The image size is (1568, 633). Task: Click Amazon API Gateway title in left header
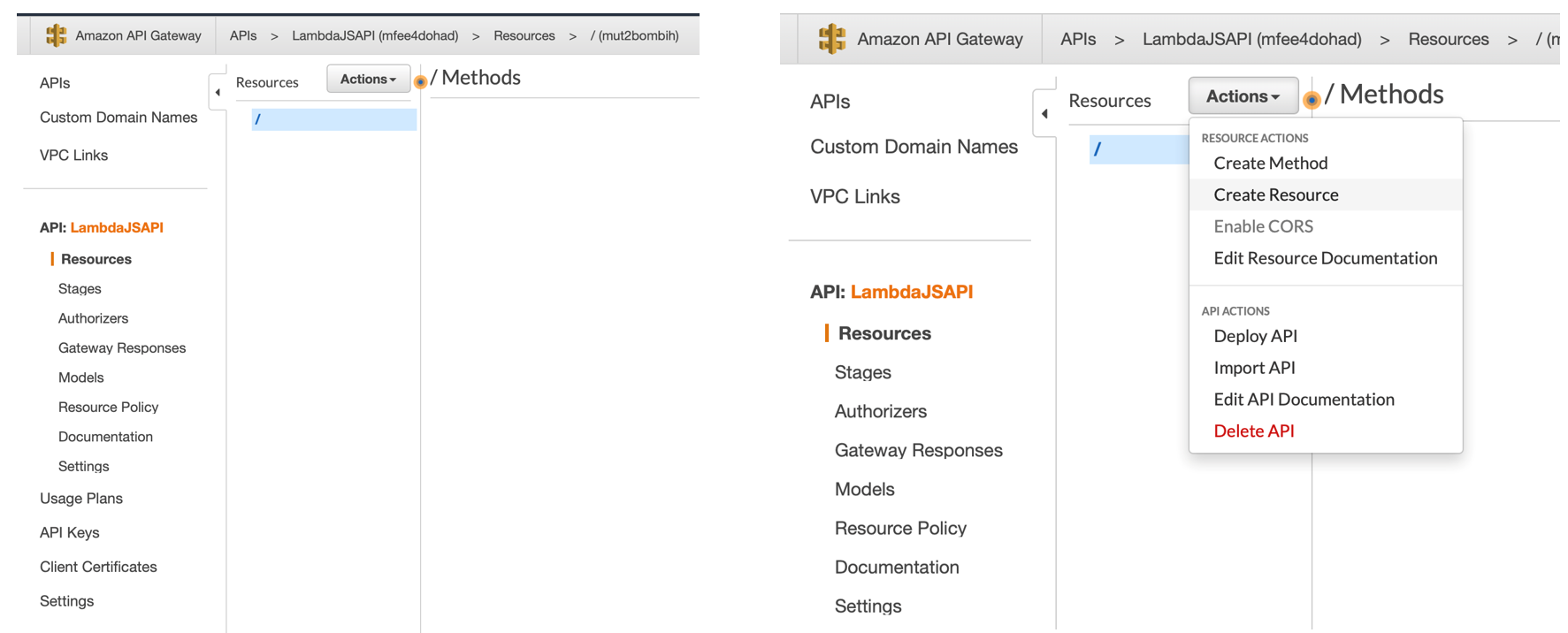coord(138,35)
